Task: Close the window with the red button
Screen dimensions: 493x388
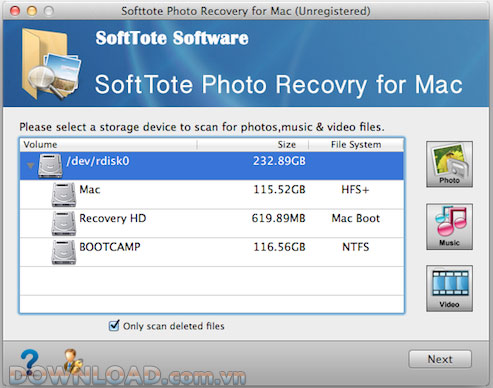Action: pyautogui.click(x=15, y=11)
